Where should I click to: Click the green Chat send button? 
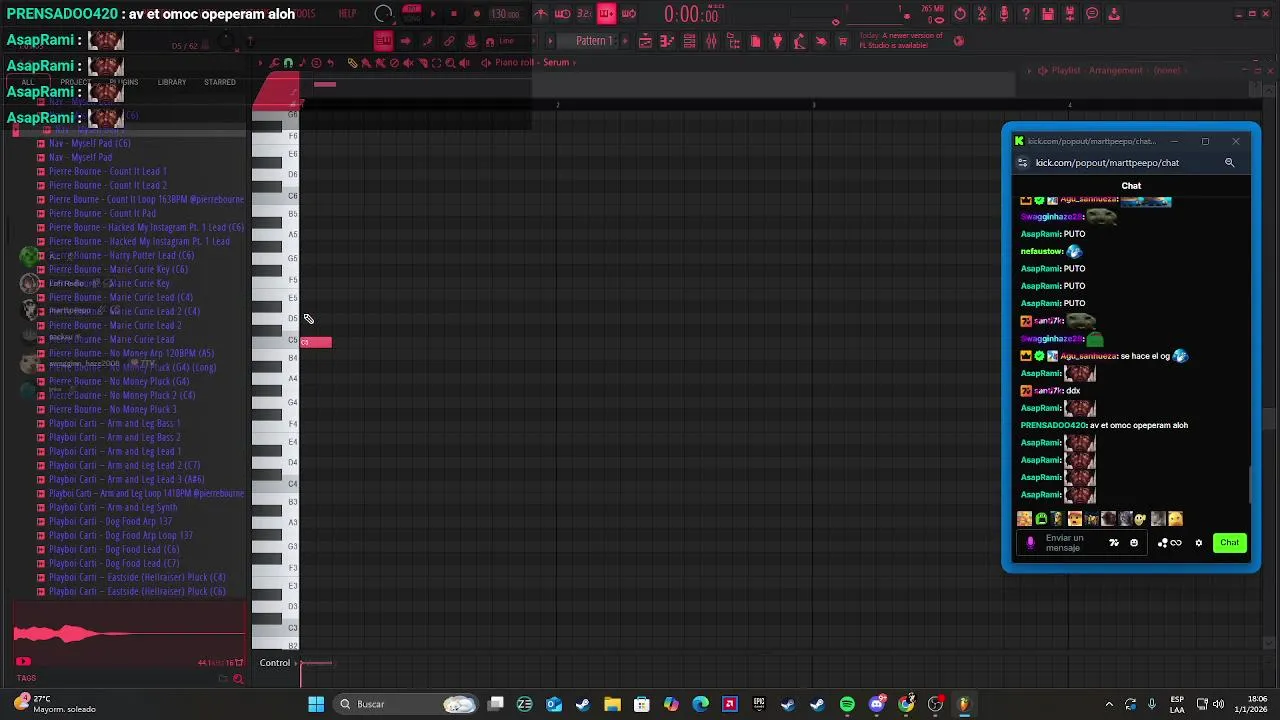(1230, 543)
